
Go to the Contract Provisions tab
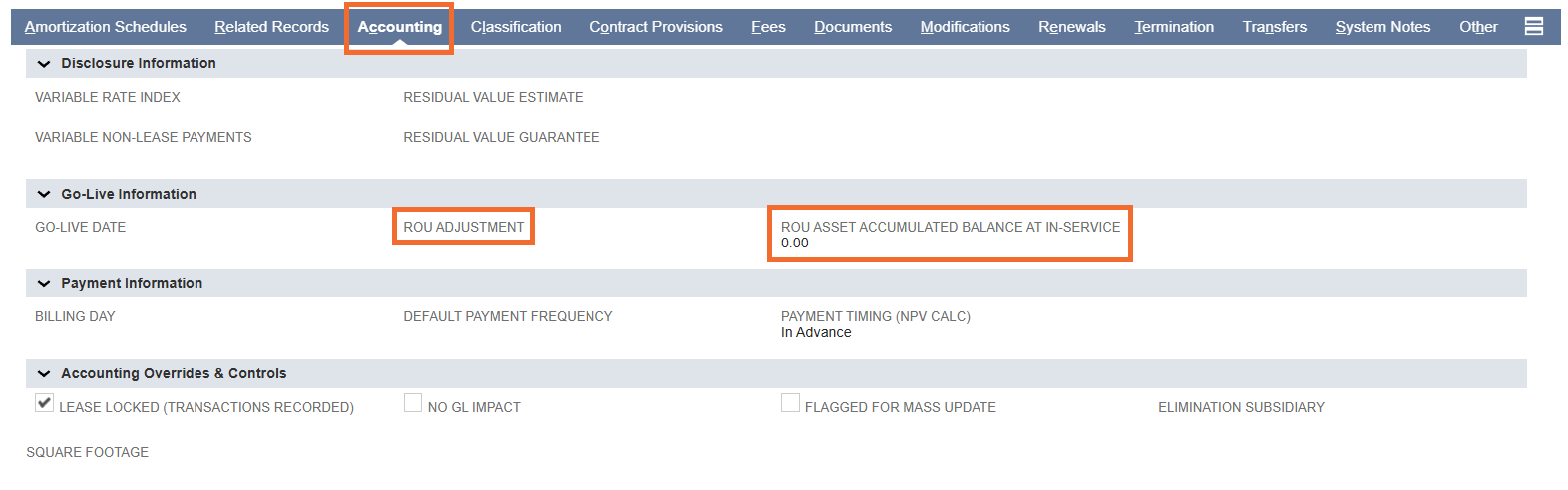(x=656, y=27)
